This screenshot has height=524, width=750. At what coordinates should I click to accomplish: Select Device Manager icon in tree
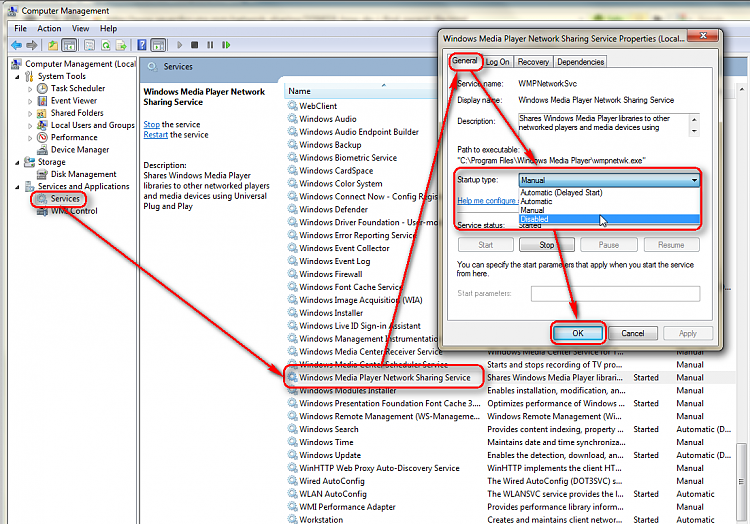tap(43, 150)
